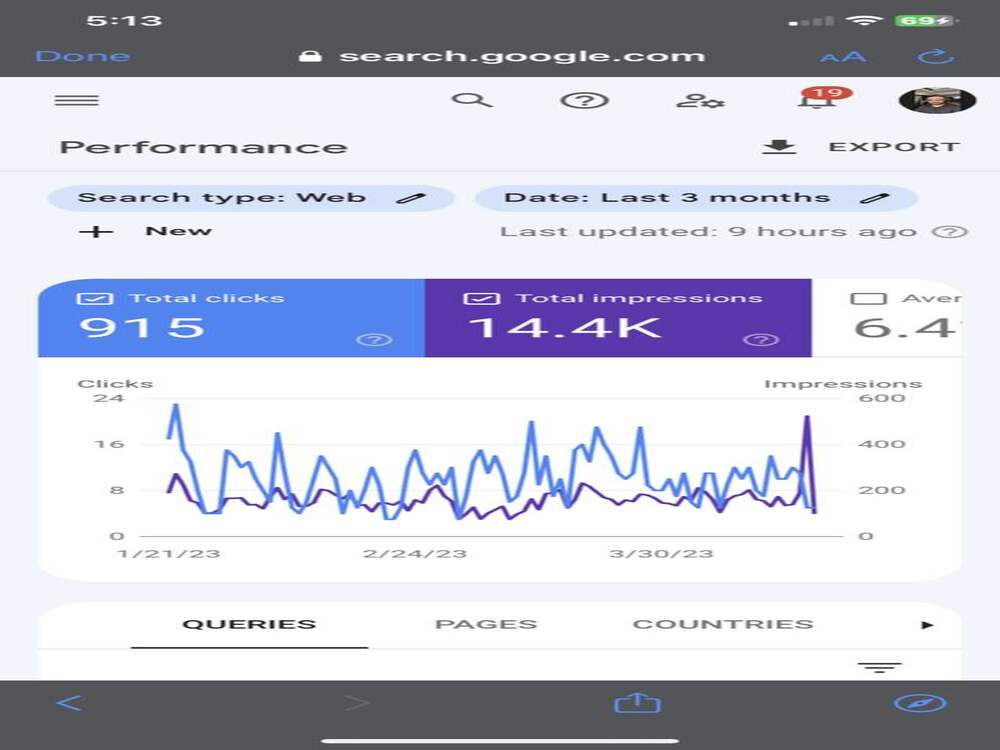Open the table filter icon
Viewport: 1000px width, 750px height.
[879, 668]
